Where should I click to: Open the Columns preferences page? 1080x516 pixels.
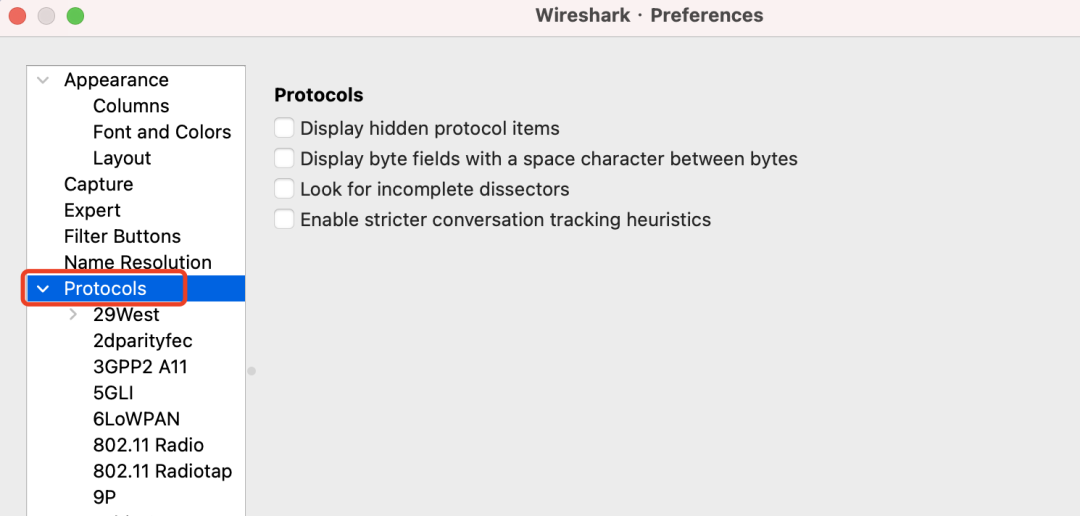pyautogui.click(x=131, y=106)
